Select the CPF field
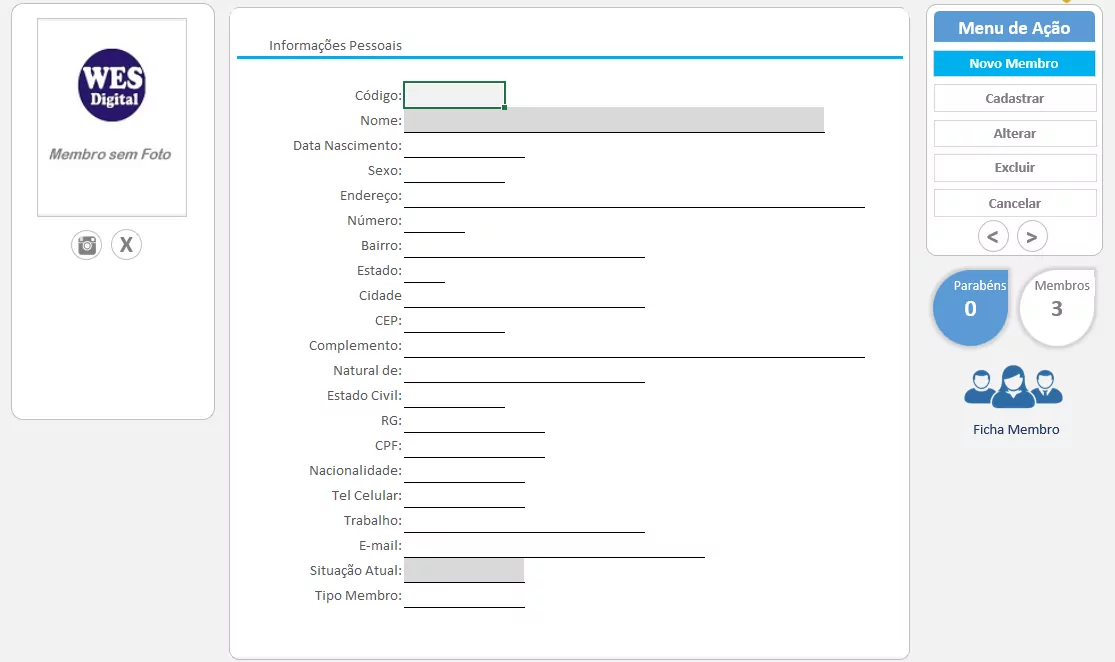Viewport: 1115px width, 662px height. tap(474, 445)
